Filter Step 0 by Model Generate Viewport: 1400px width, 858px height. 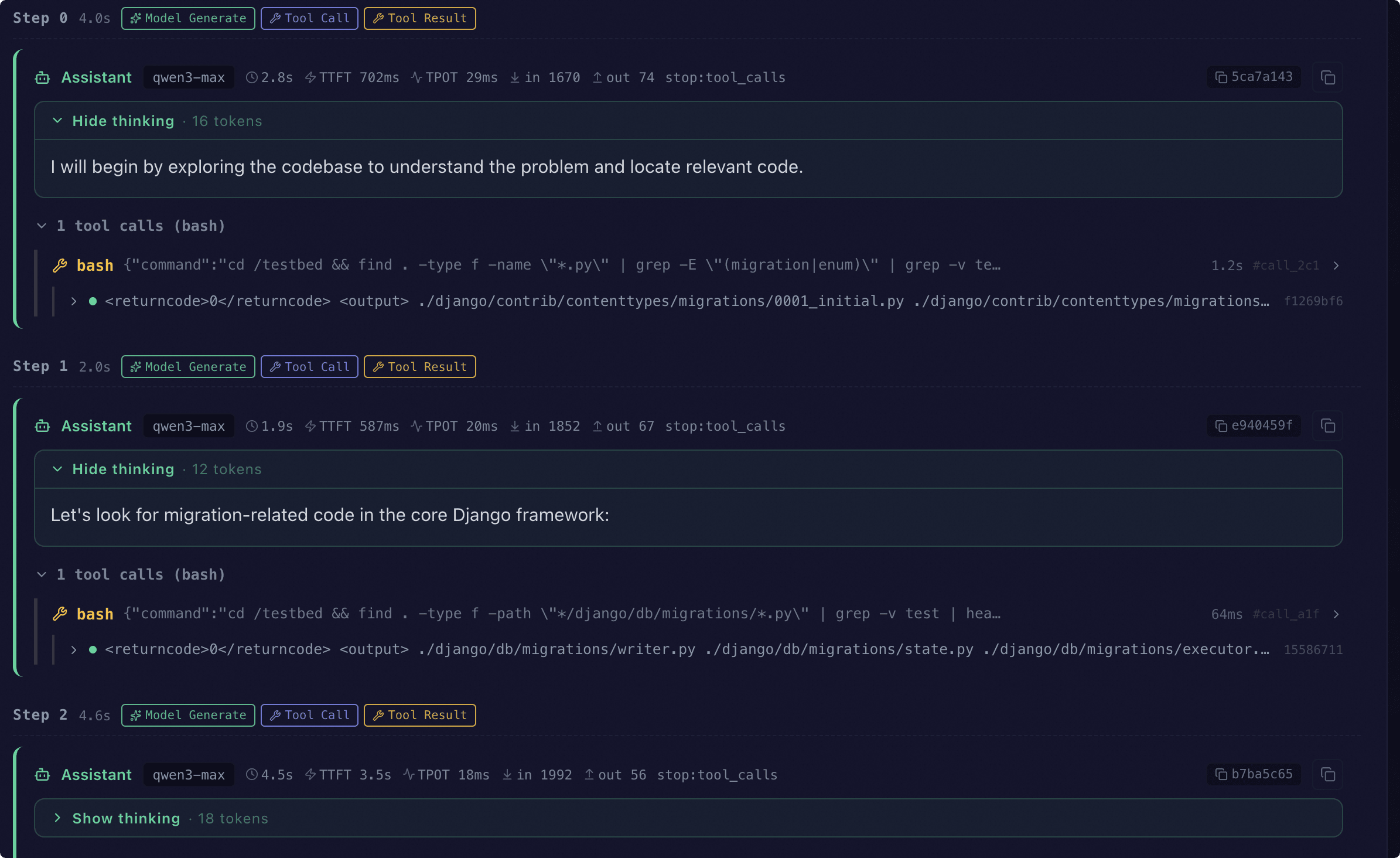coord(188,18)
